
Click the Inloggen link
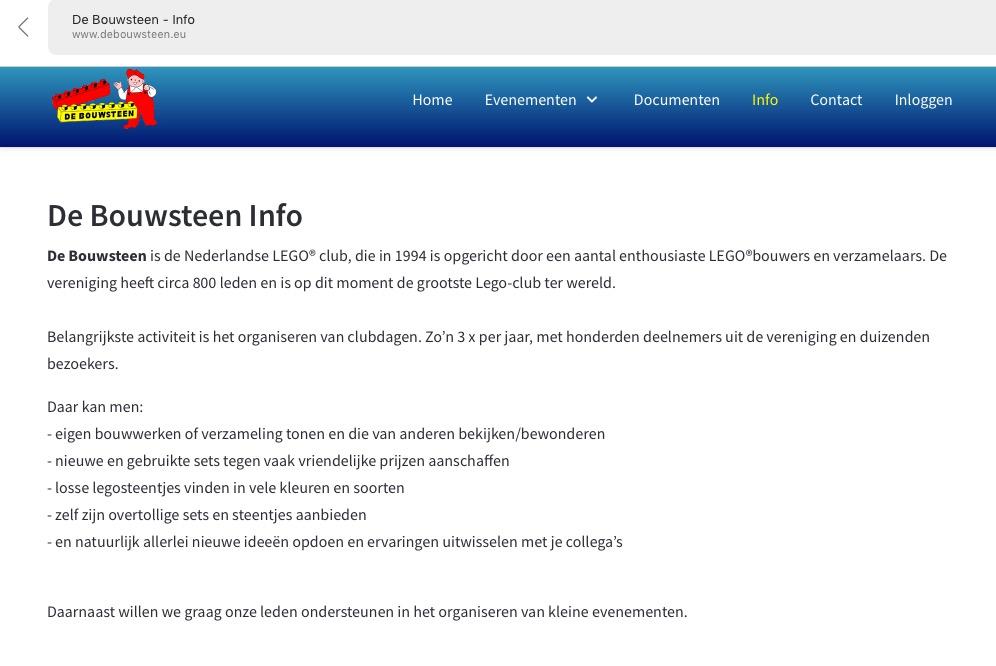coord(923,100)
